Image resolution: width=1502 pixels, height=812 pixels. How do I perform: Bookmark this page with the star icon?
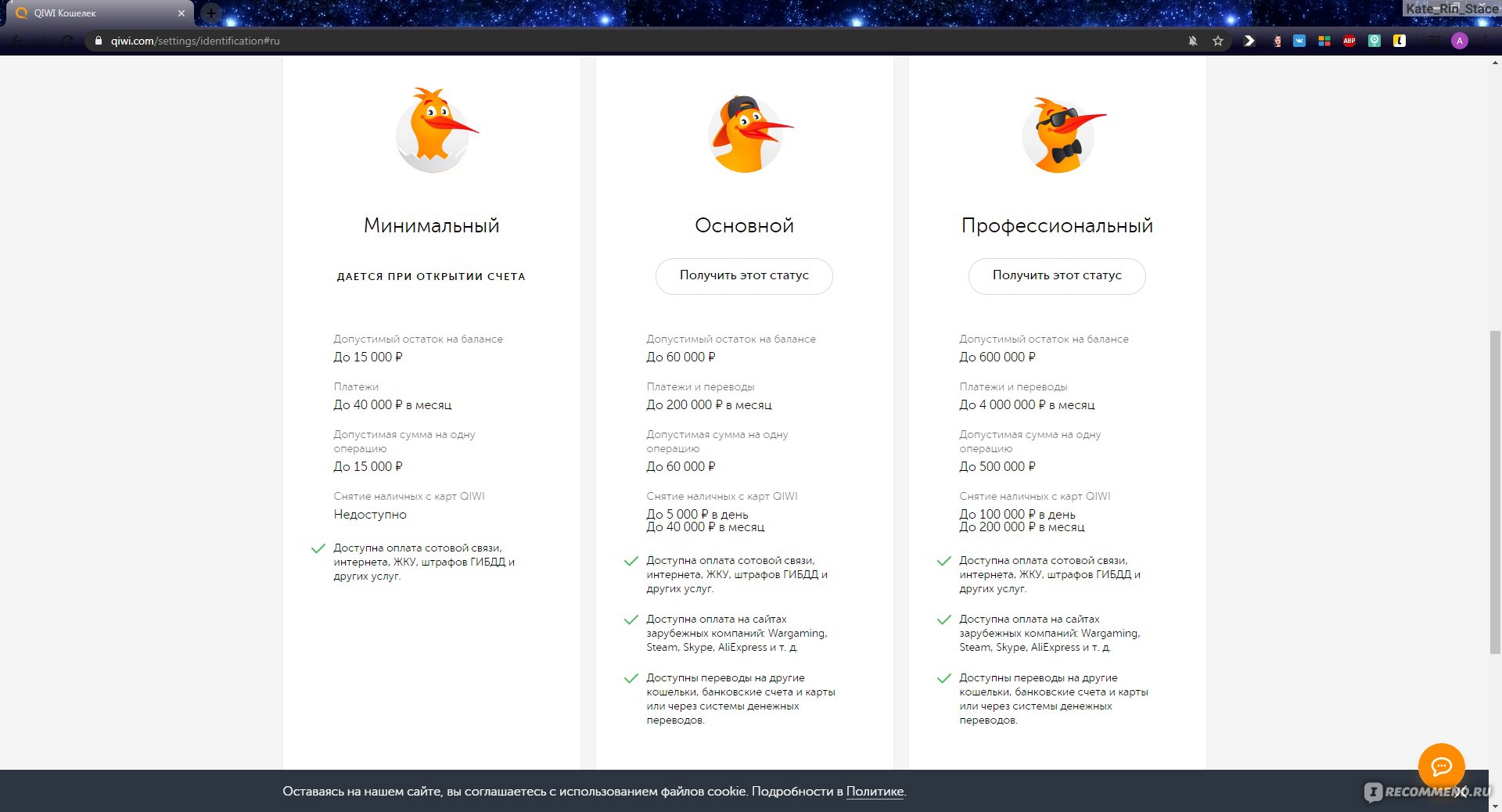(x=1218, y=41)
